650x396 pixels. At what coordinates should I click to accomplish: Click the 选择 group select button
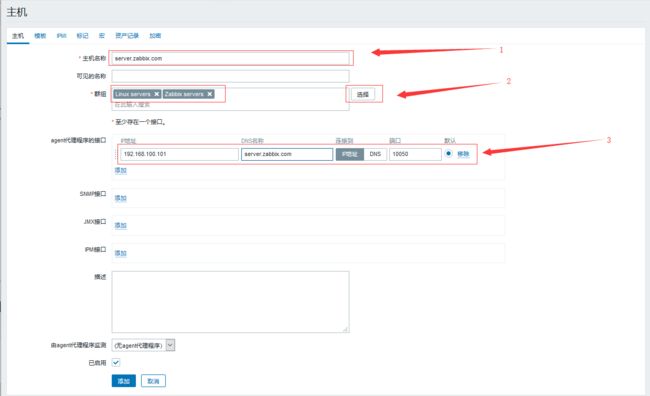363,95
